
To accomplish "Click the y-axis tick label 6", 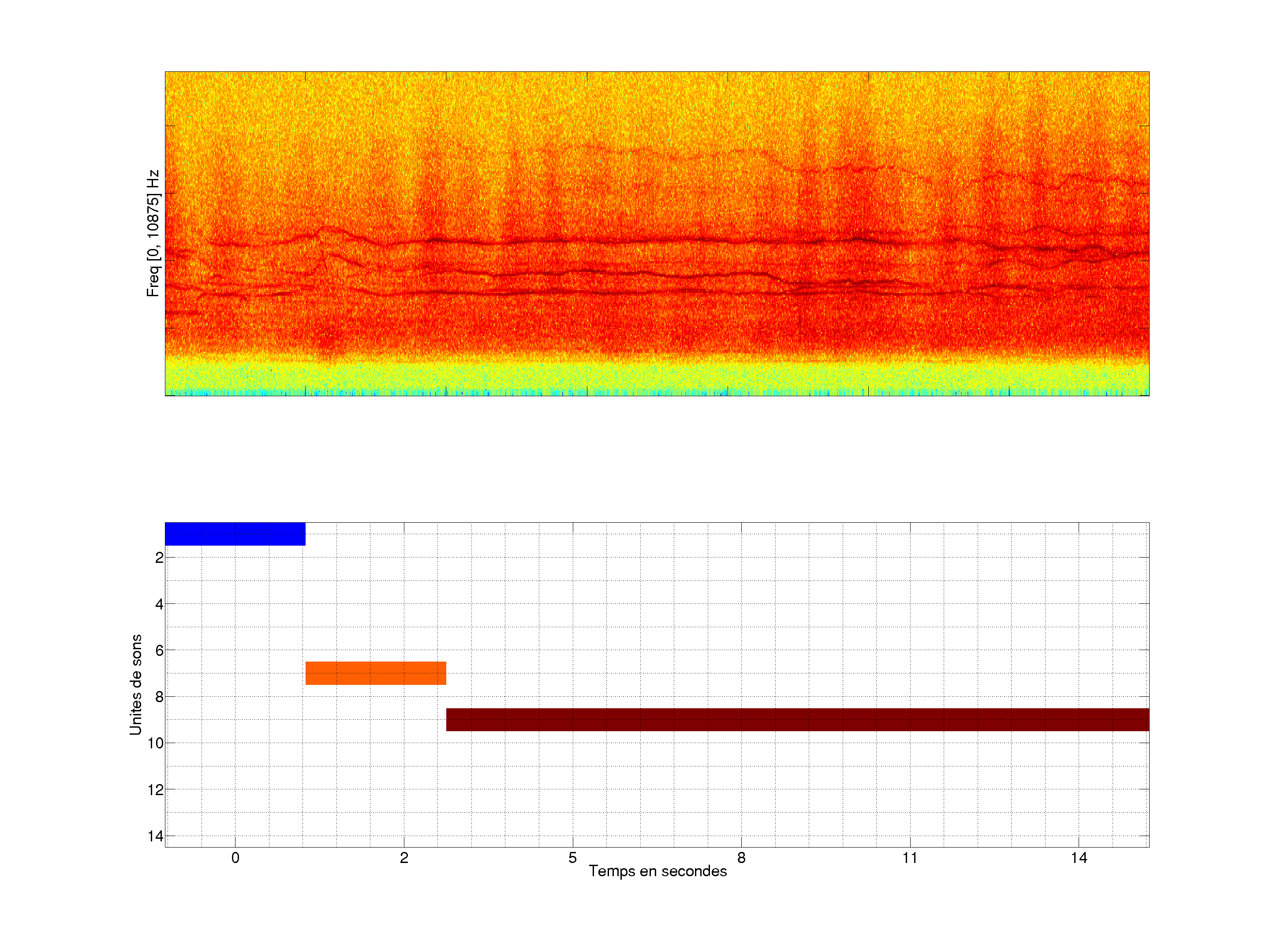I will [159, 651].
